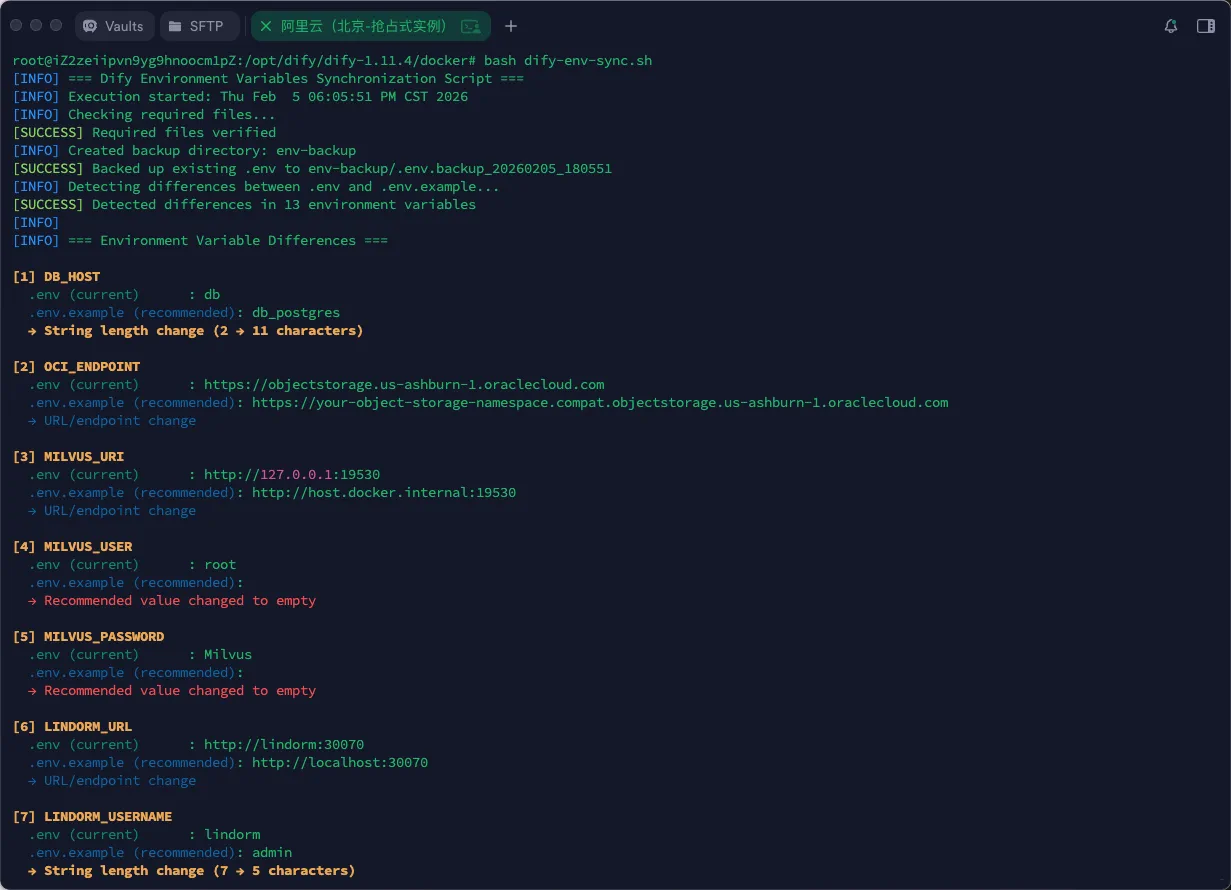Image resolution: width=1231 pixels, height=890 pixels.
Task: Click the command 'bash dify-env-sync.sh'
Action: click(x=568, y=60)
